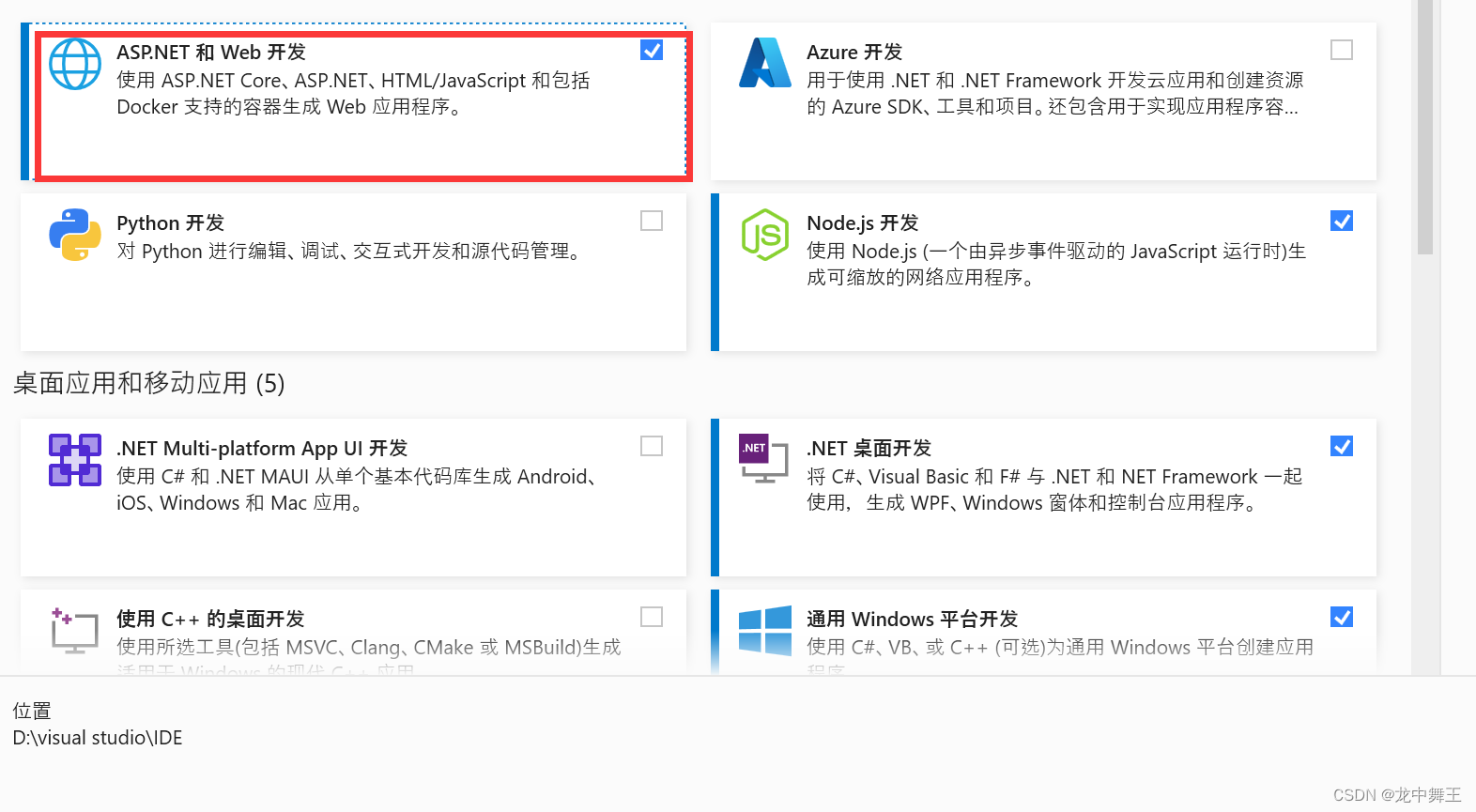Enable the C++ desktop development checkbox

coord(652,617)
